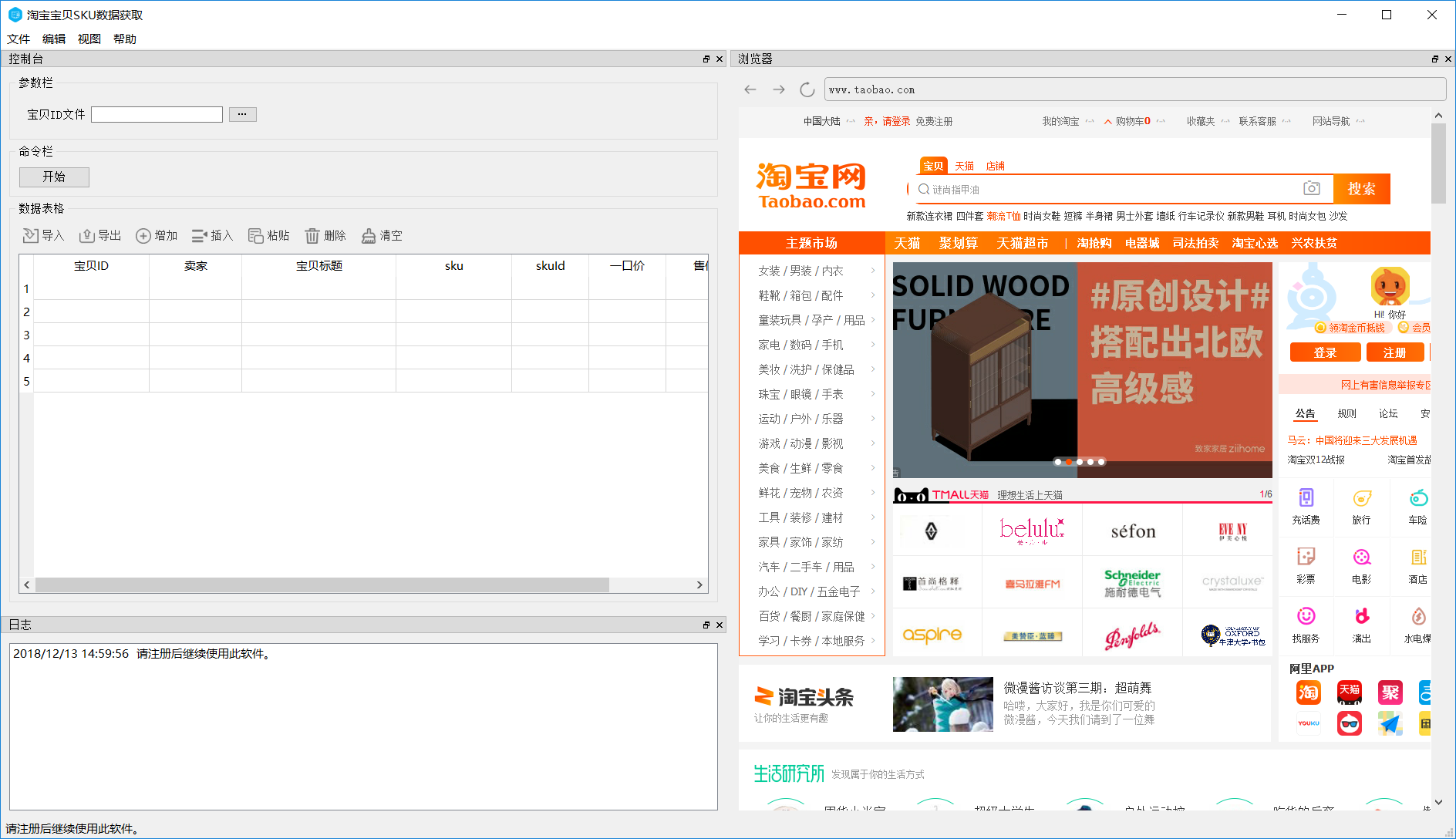Click the browse button beside 宝贝ID文件
The image size is (1456, 839).
pyautogui.click(x=242, y=114)
